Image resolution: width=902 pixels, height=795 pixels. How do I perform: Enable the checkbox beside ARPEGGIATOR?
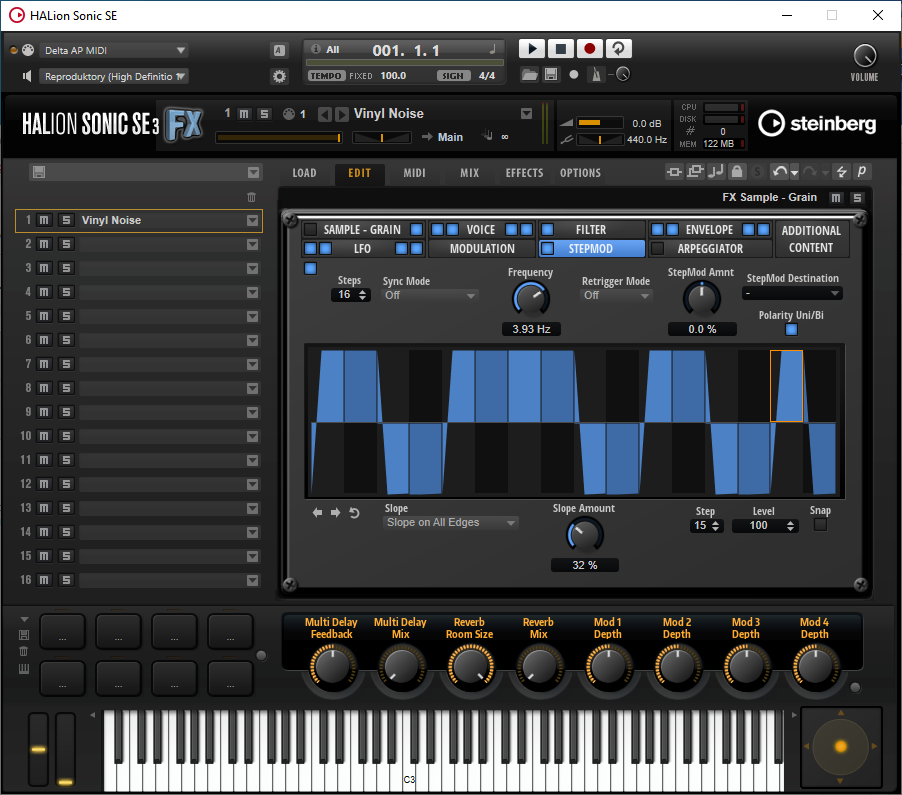pos(657,249)
